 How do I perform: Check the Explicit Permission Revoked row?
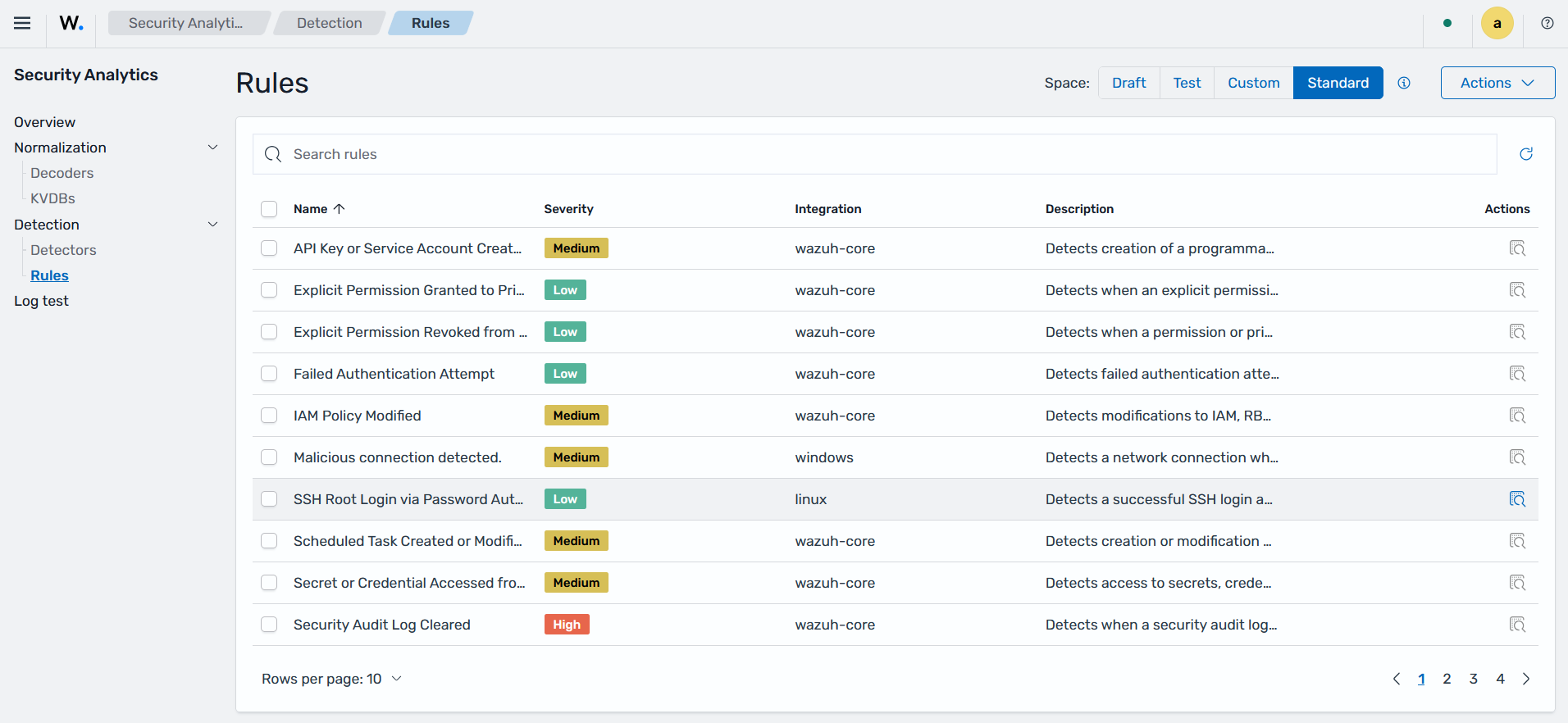coord(269,332)
